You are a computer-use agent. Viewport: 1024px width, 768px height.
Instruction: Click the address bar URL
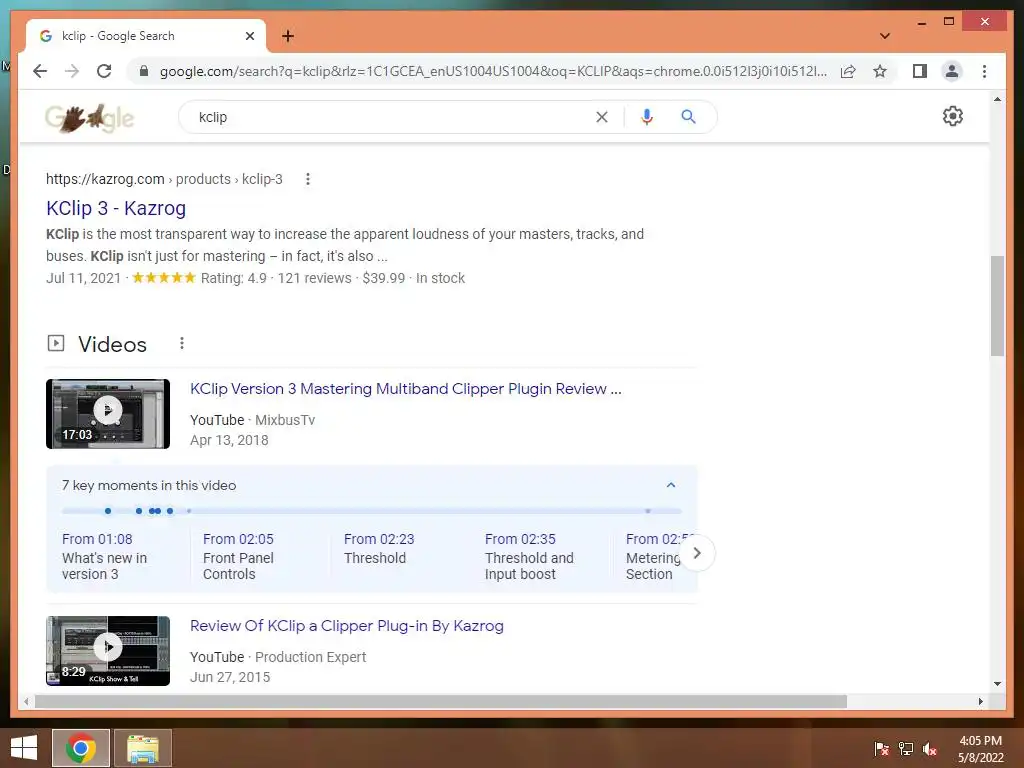point(493,71)
